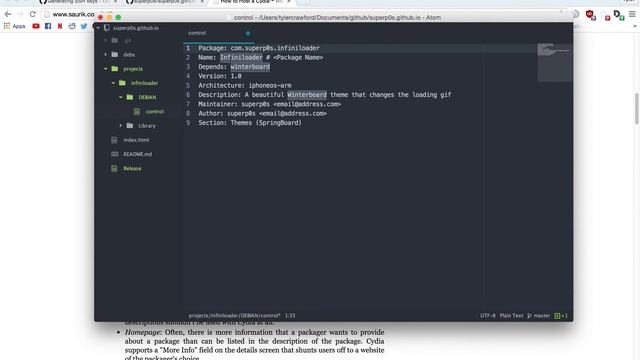
Task: Close the Generating SSH keys Chrome tab
Action: click(115, 2)
